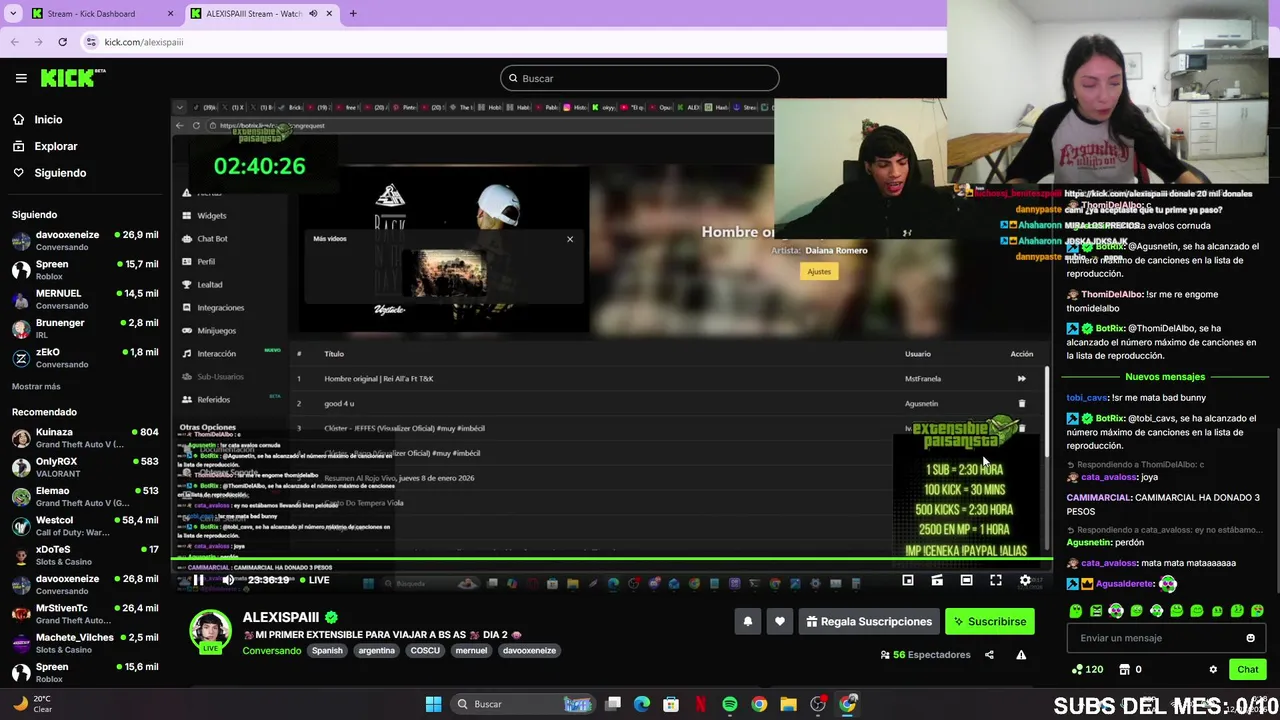This screenshot has width=1280, height=720.
Task: Expand following list with Mostrar más
Action: [36, 386]
